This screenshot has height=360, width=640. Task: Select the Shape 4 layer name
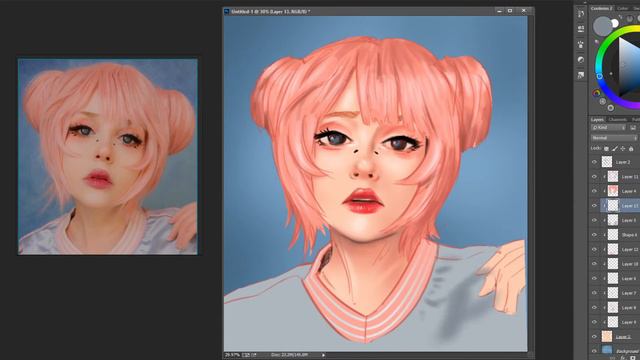(x=629, y=235)
